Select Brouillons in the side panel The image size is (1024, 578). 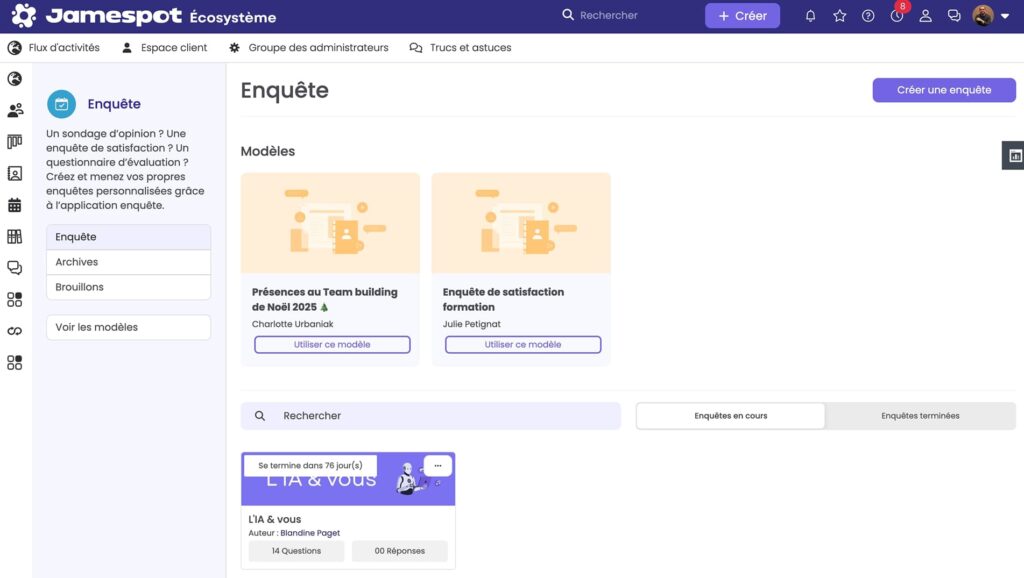tap(129, 287)
